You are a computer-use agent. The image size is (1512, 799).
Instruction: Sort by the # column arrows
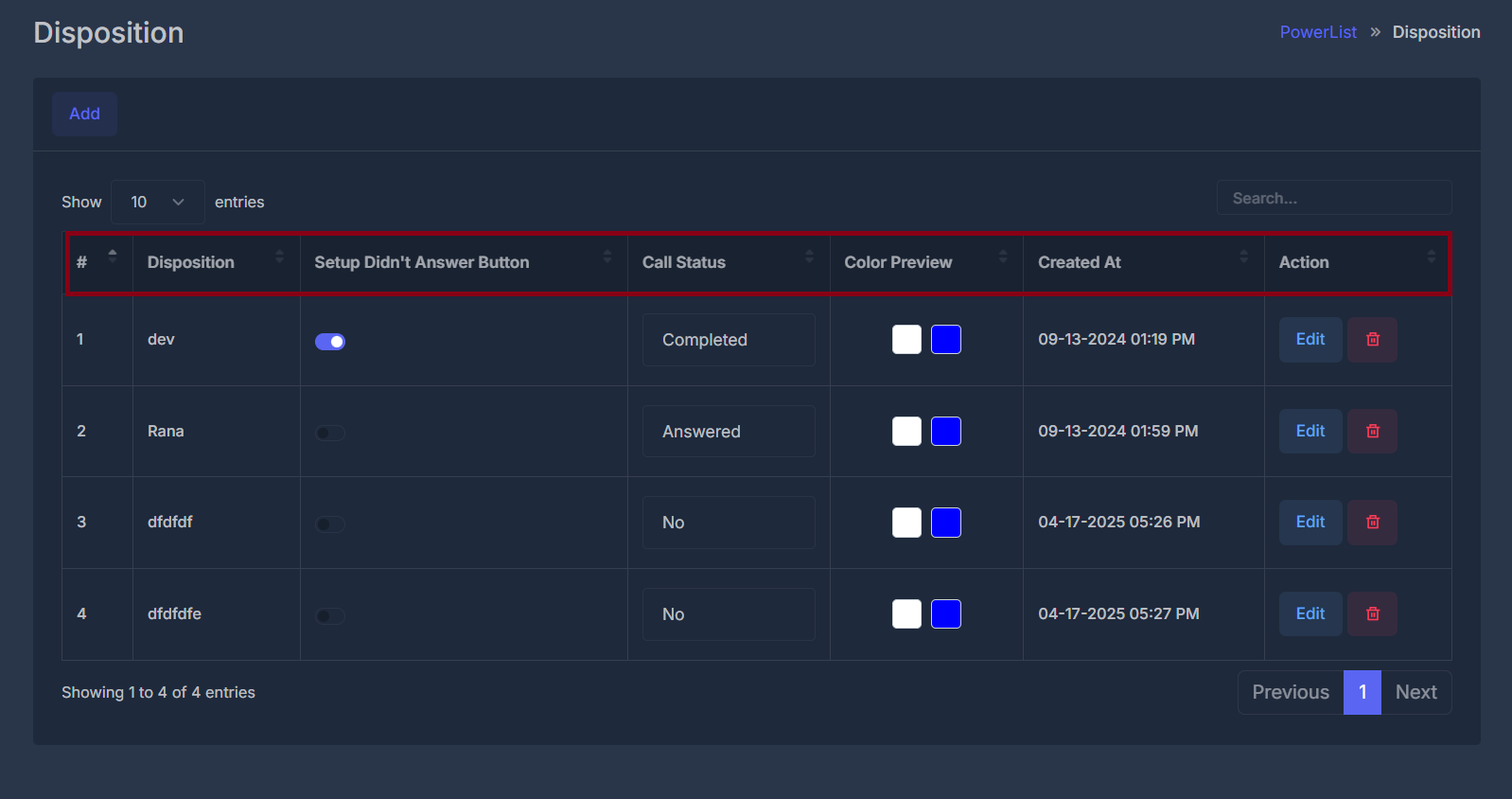[x=113, y=256]
